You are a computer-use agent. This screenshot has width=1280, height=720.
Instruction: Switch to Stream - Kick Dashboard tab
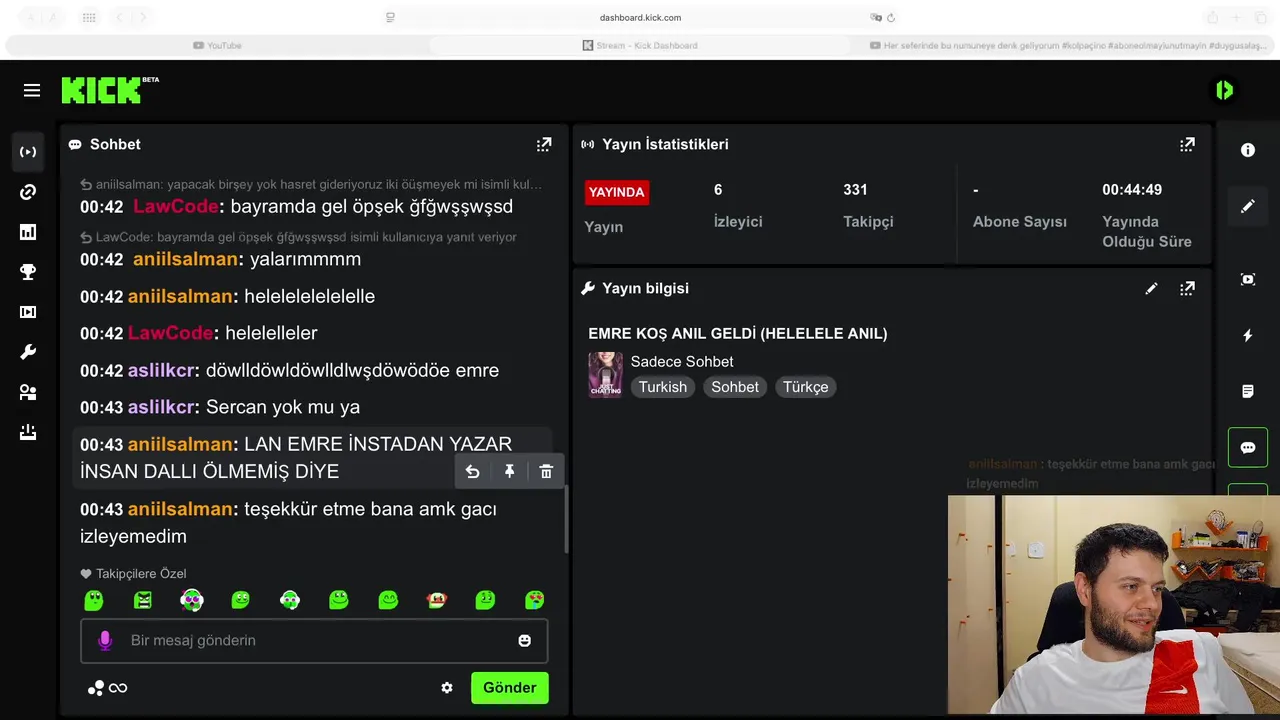tap(640, 45)
